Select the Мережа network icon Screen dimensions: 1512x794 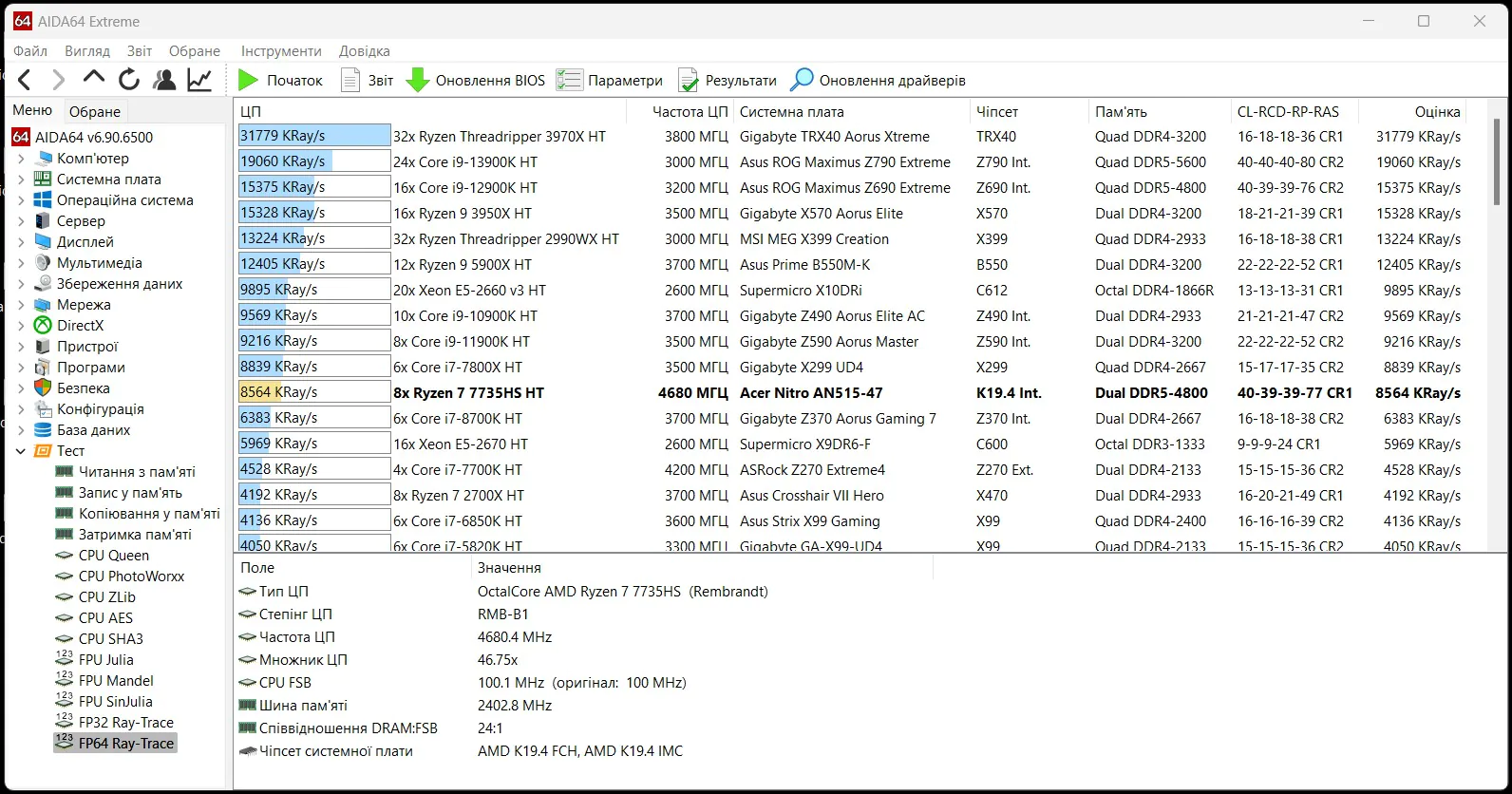pyautogui.click(x=43, y=305)
